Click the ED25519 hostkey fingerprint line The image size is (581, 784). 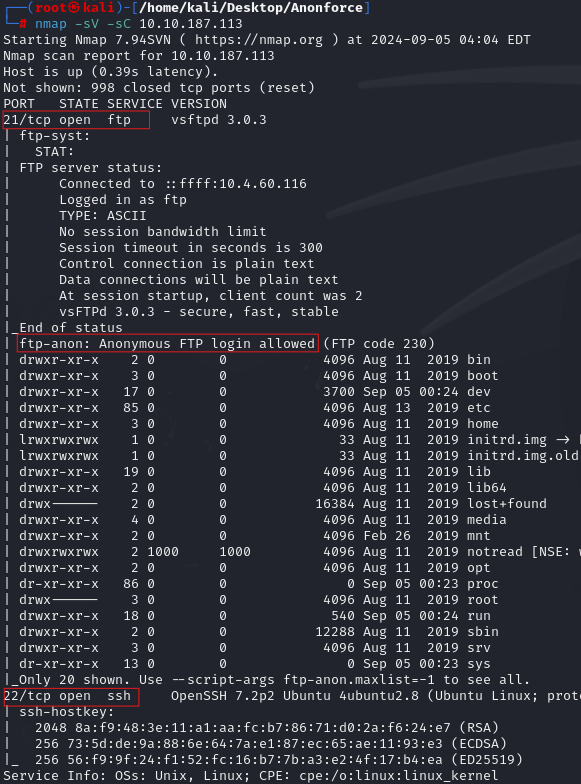(x=278, y=760)
